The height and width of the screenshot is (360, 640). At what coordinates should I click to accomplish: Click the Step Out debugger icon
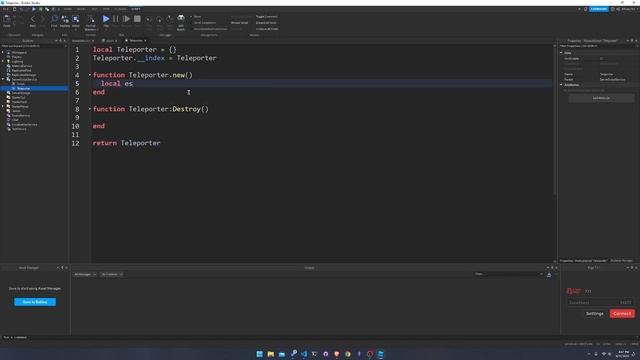point(170,20)
